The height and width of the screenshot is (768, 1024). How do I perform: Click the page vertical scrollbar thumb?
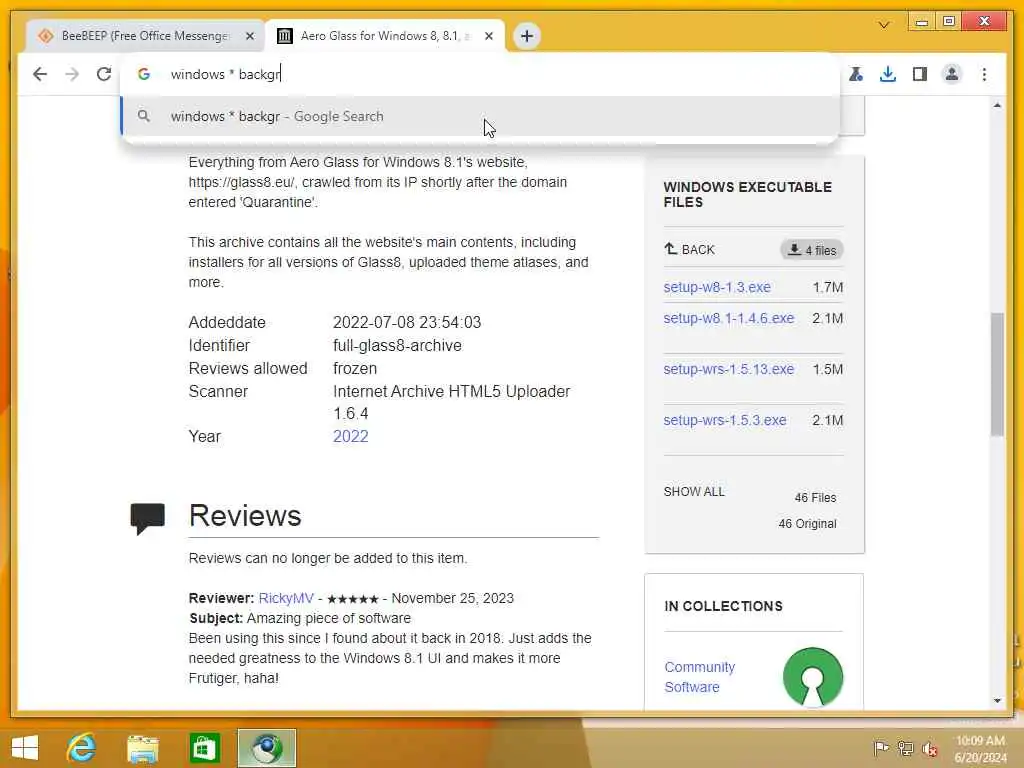tap(997, 374)
